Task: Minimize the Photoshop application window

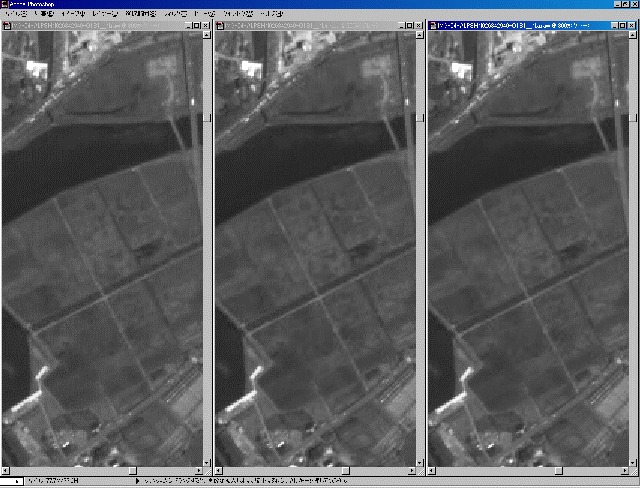Action: click(618, 4)
